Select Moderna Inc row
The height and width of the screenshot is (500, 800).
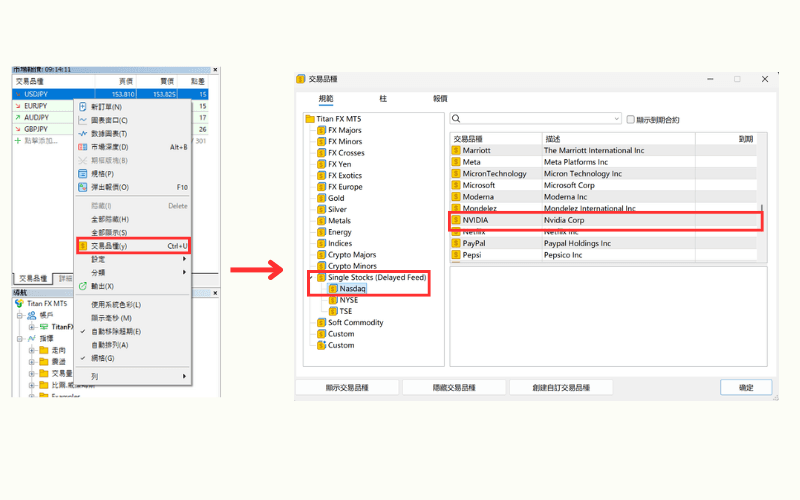click(604, 197)
